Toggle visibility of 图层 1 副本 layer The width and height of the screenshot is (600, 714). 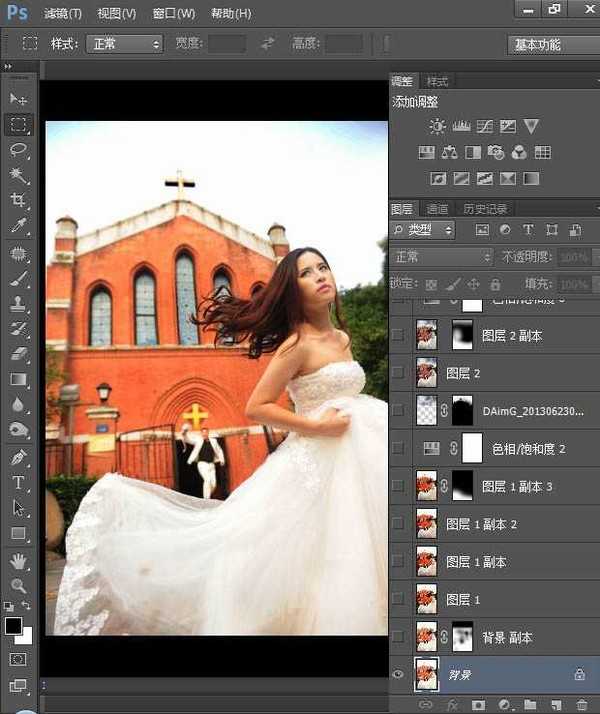point(399,561)
